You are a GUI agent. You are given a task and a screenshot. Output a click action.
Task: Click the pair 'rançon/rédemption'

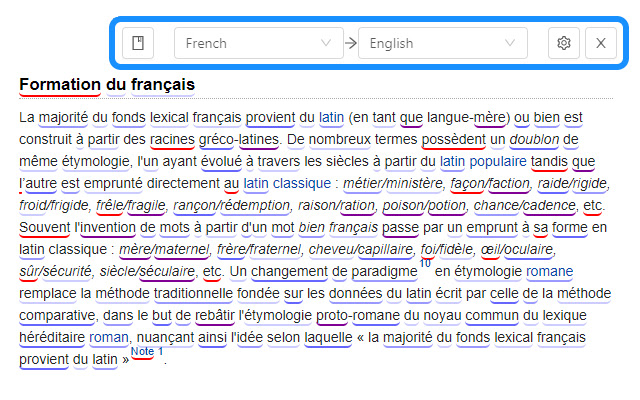(x=231, y=206)
